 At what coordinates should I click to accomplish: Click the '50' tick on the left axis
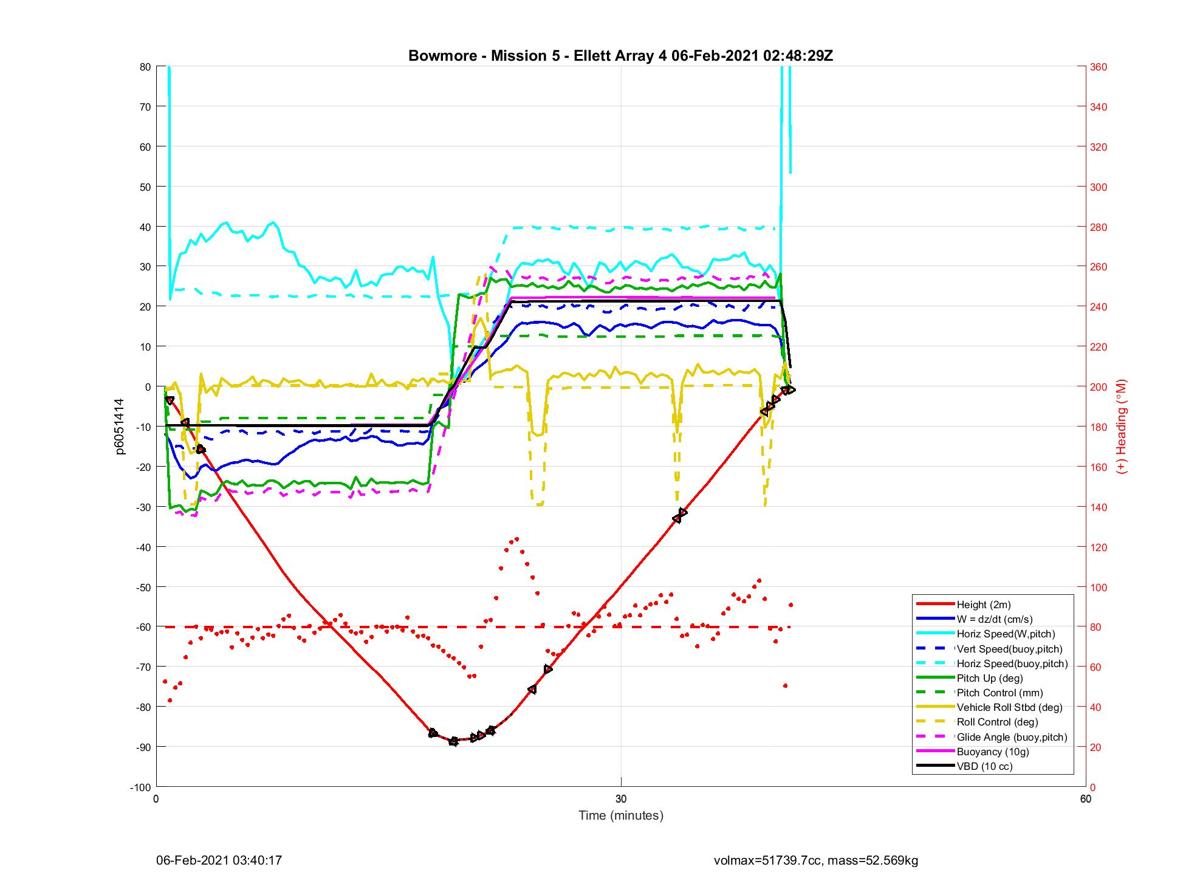(x=144, y=187)
